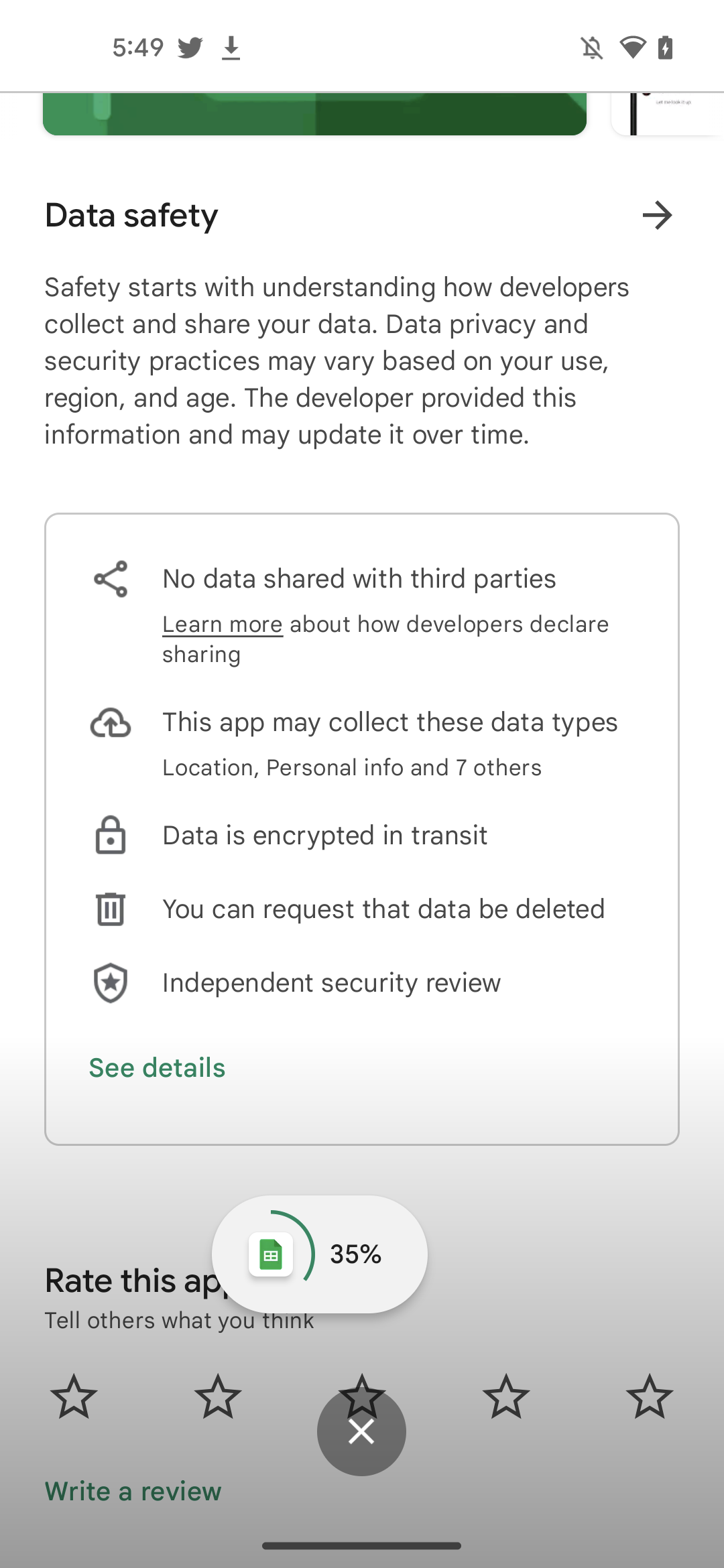
Task: Tap the Google Sheets download progress icon
Action: click(x=271, y=1254)
